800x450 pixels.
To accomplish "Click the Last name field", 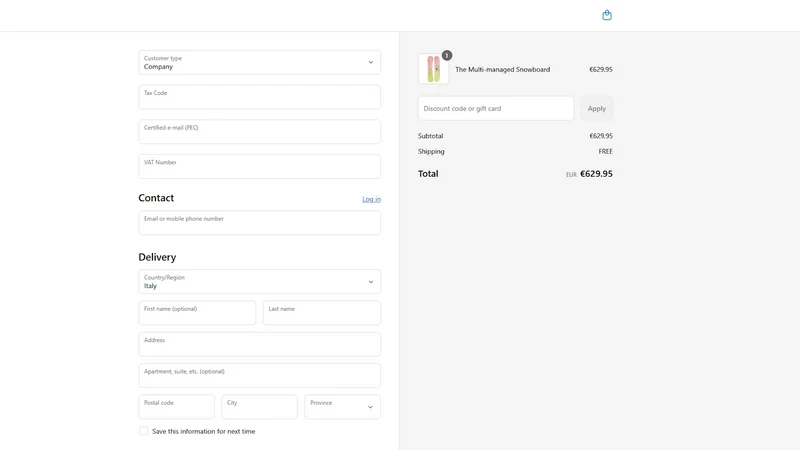I will [x=322, y=313].
